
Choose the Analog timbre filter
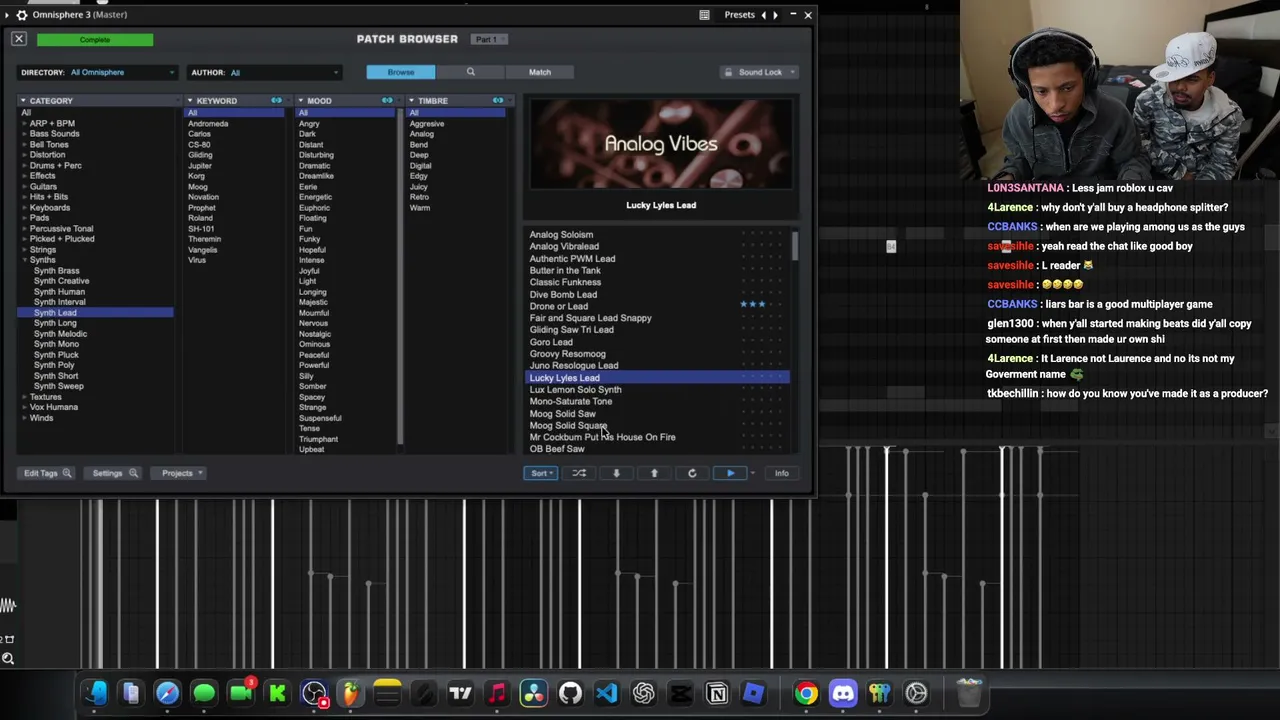(422, 134)
